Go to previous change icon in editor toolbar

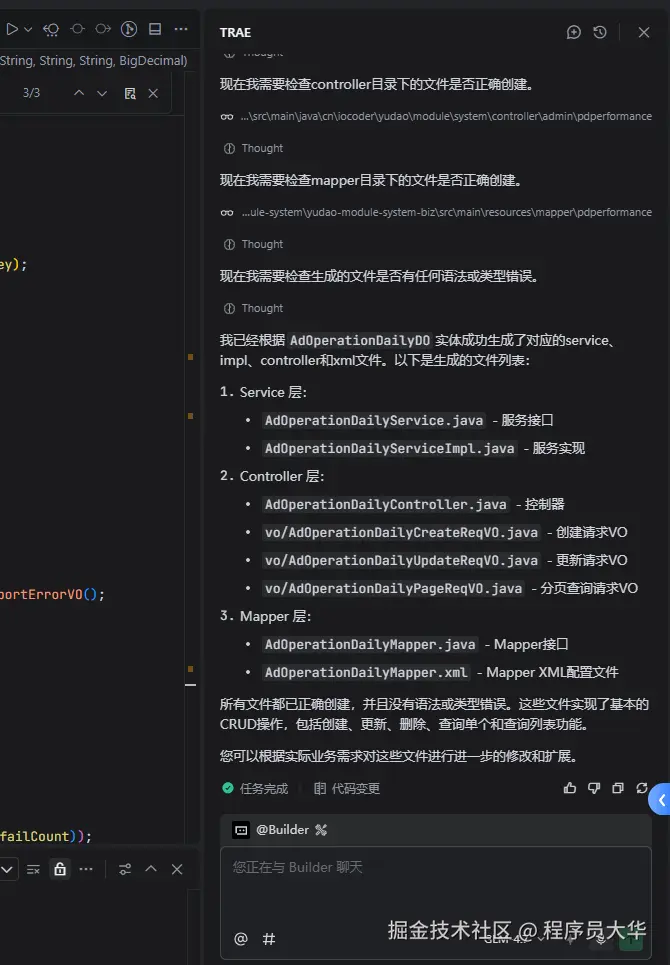click(x=51, y=29)
